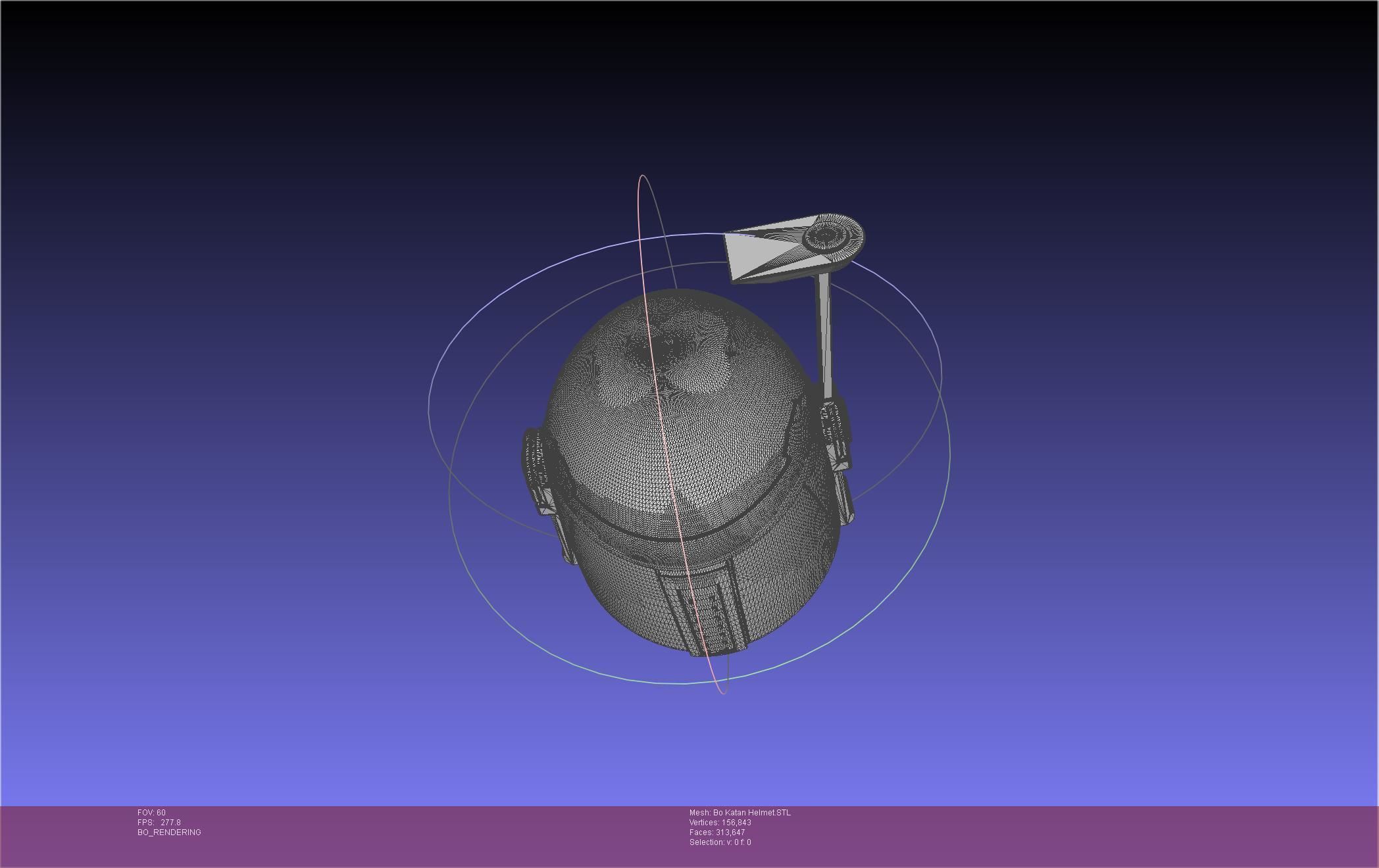The image size is (1379, 868).
Task: Click the rangefinder stalk on the helmet
Action: (824, 335)
